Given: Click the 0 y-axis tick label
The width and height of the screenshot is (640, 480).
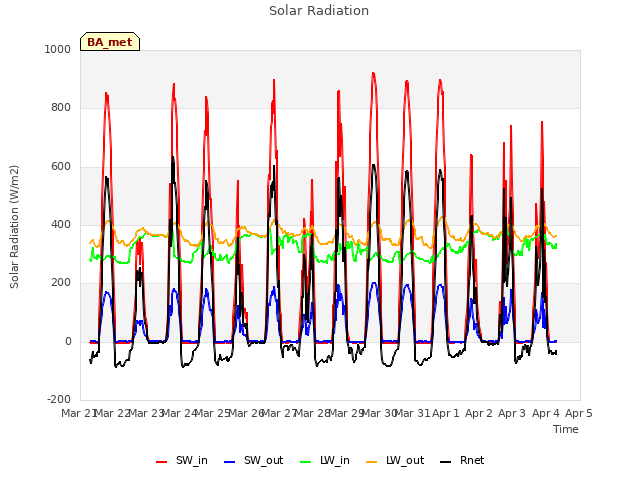Looking at the screenshot, I should tap(68, 342).
